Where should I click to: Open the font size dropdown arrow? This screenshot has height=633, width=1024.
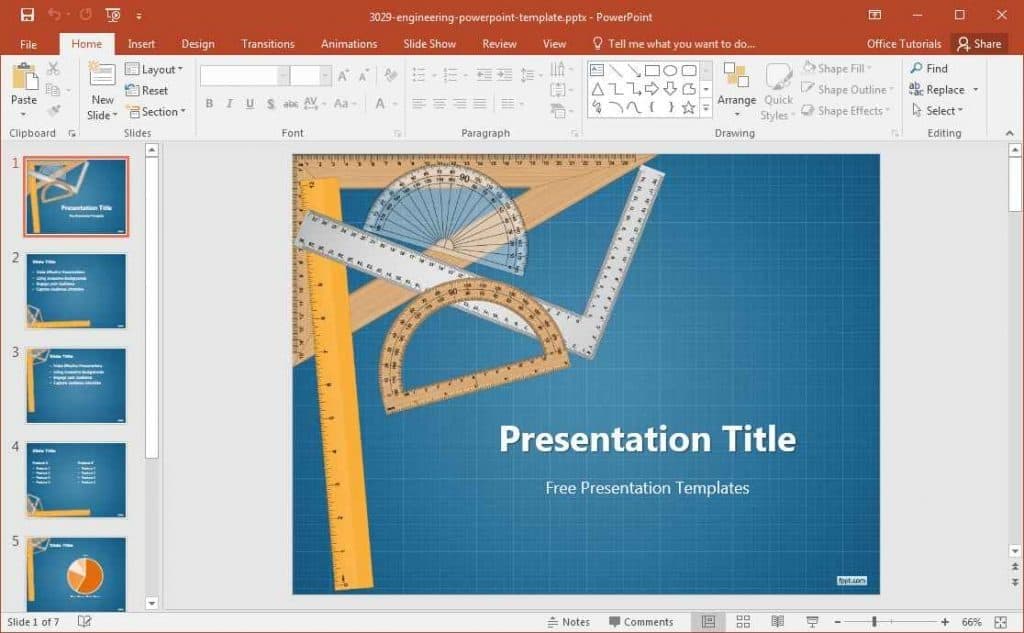pyautogui.click(x=325, y=76)
